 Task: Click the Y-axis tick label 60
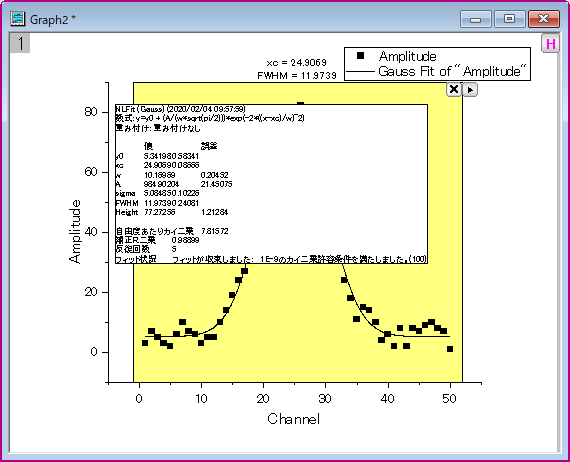click(91, 172)
